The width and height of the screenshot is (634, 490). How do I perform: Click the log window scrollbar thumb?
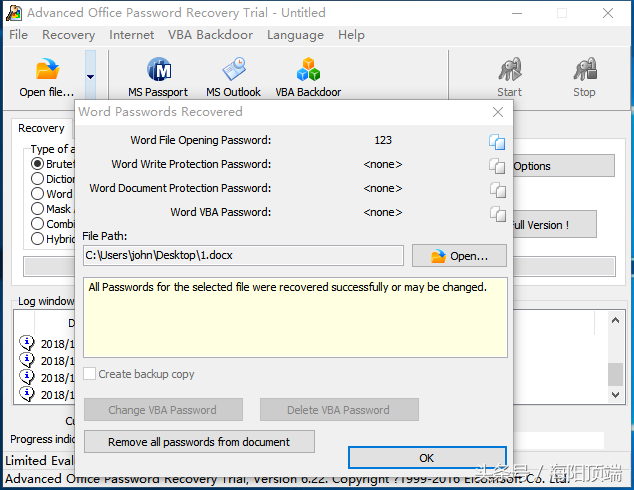615,375
